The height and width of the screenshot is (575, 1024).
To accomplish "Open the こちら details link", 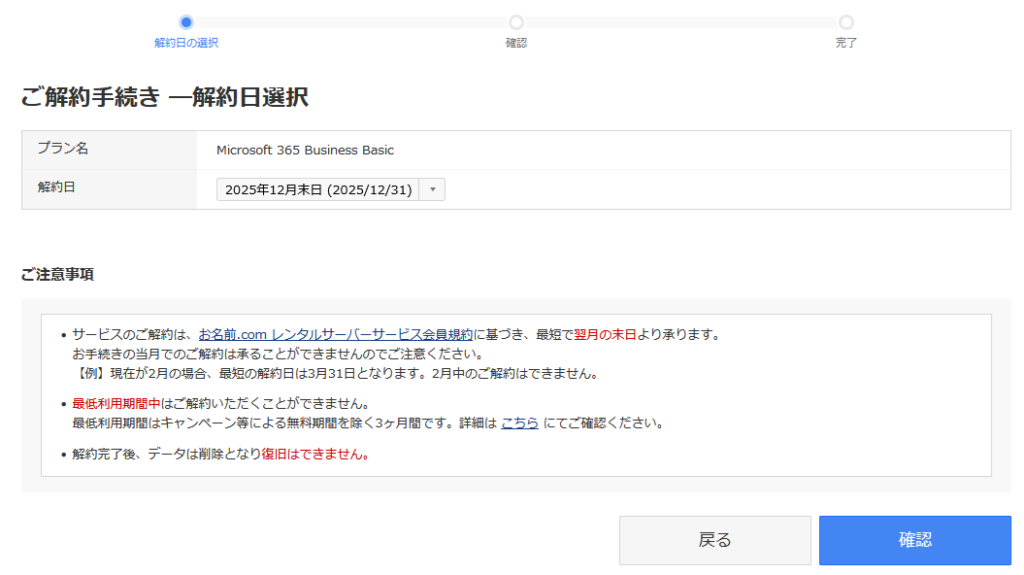I will [519, 423].
